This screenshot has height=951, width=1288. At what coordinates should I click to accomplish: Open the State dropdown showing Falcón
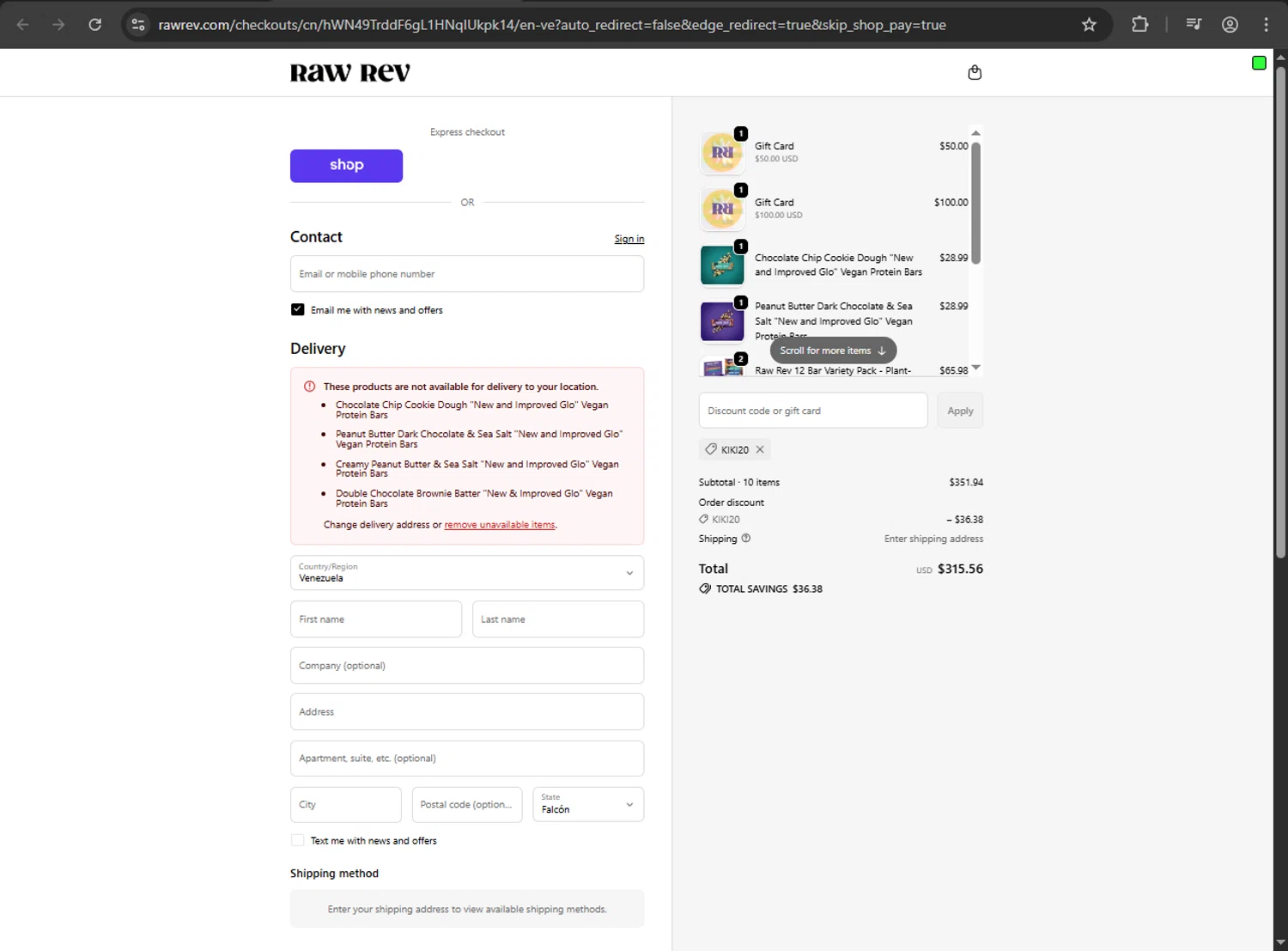pyautogui.click(x=588, y=805)
